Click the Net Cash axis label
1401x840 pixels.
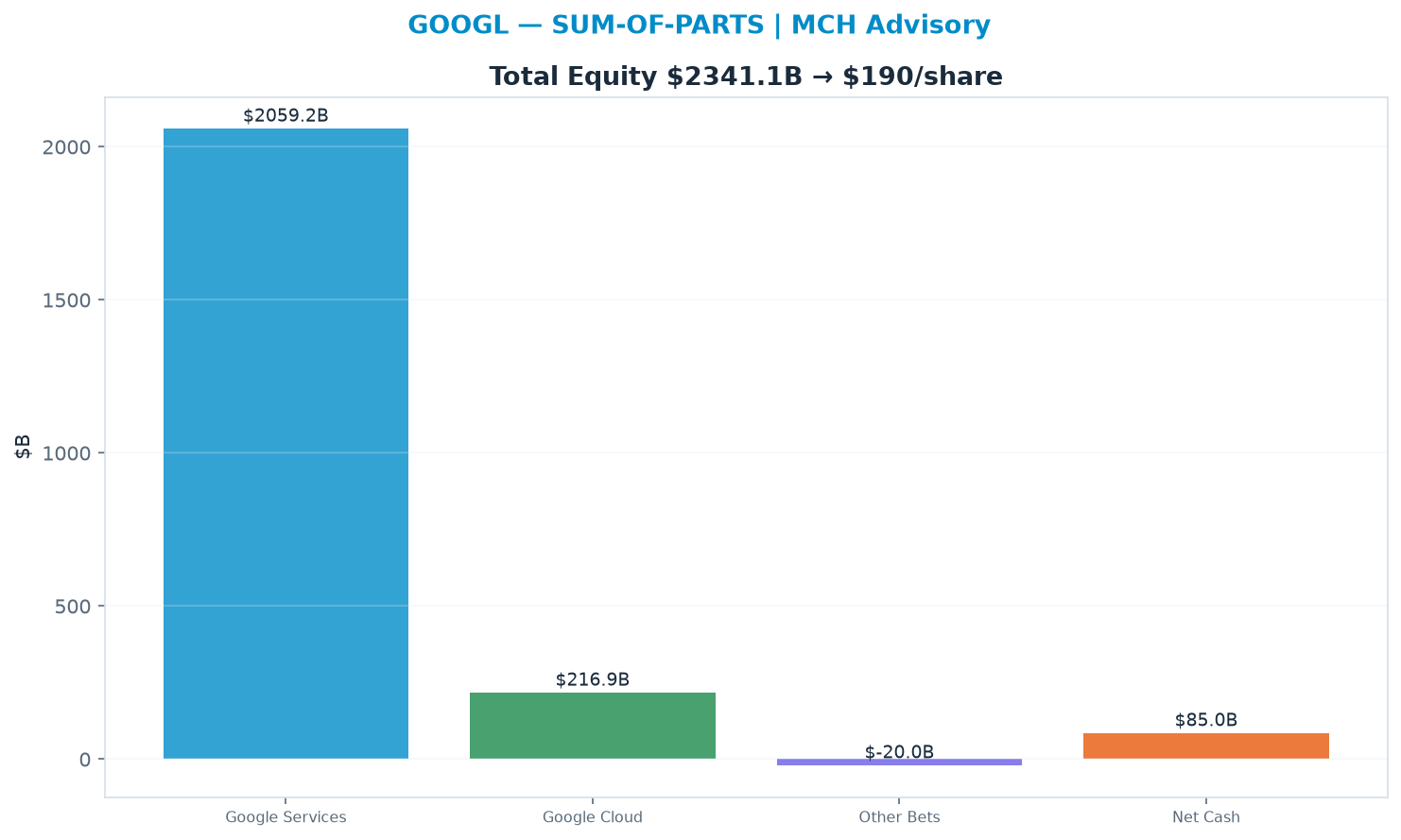pyautogui.click(x=1206, y=817)
